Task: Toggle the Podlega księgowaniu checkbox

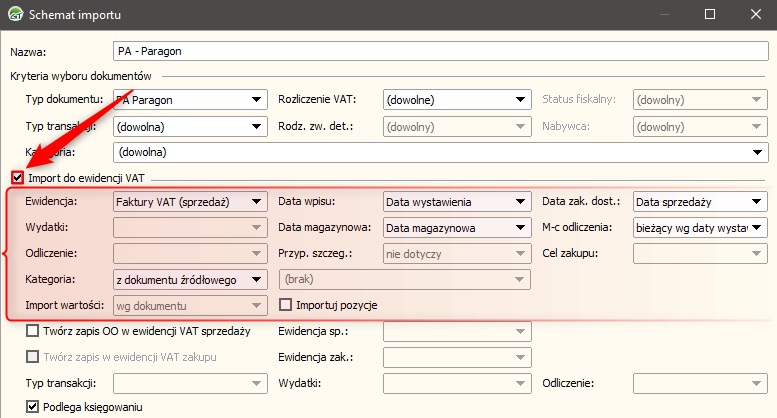Action: [33, 407]
